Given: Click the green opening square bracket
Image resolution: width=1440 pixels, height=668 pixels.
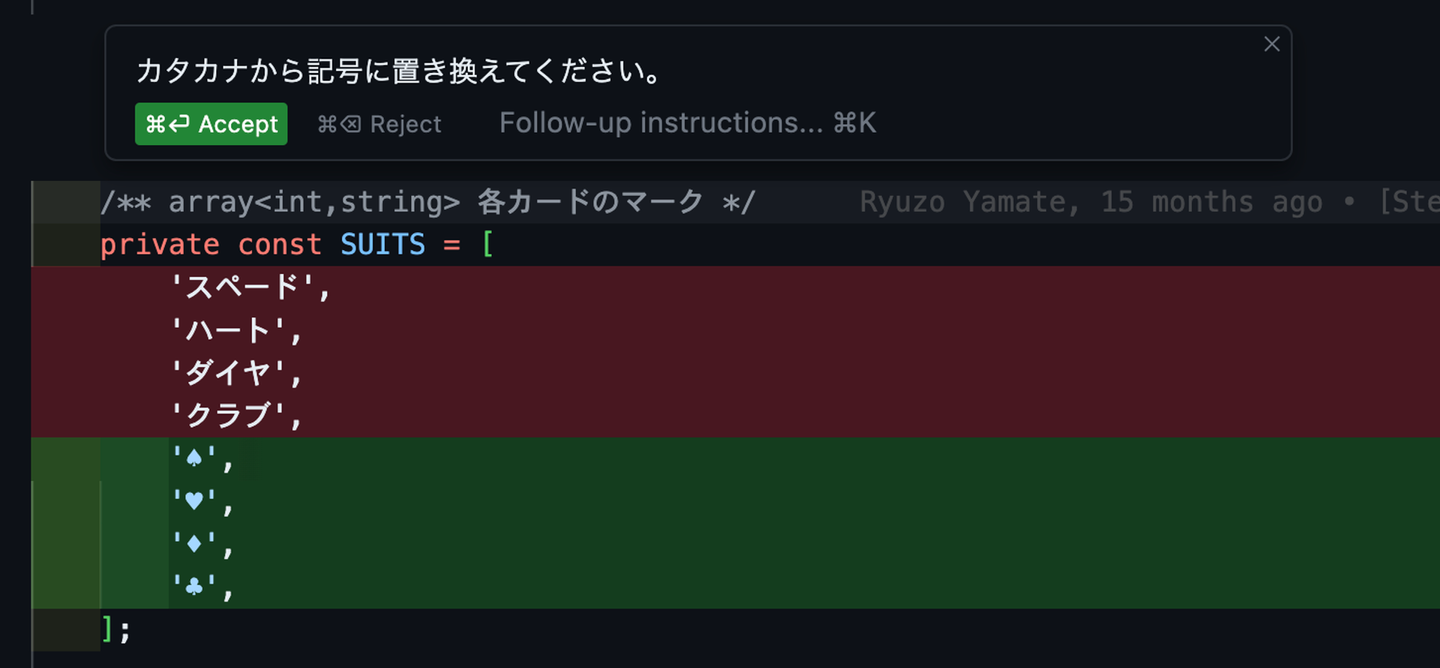Looking at the screenshot, I should tap(487, 245).
